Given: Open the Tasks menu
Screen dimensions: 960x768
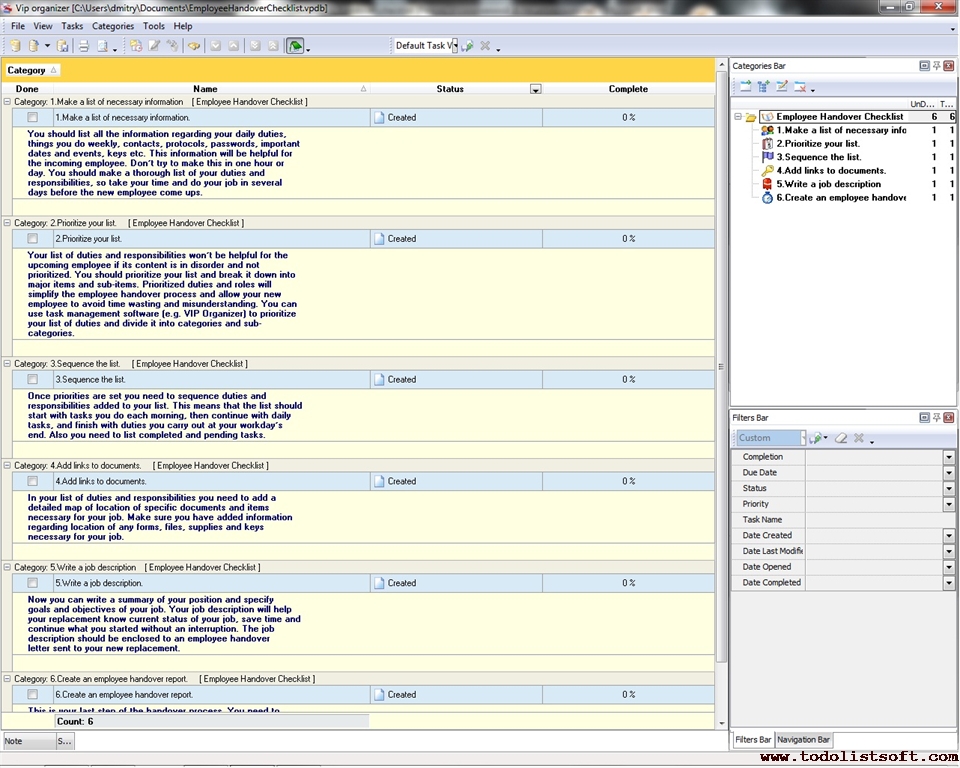Looking at the screenshot, I should click(x=72, y=26).
